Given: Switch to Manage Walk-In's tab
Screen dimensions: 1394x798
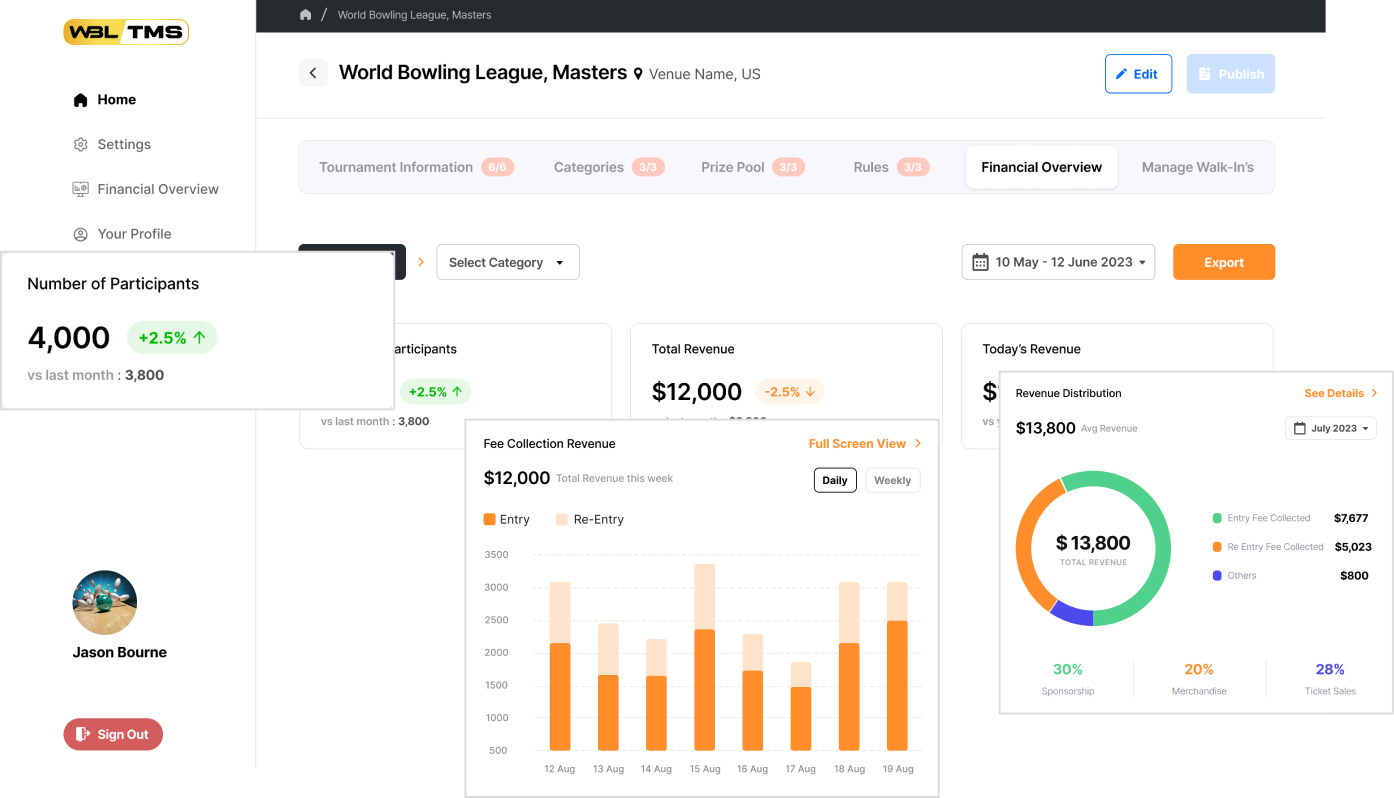Looking at the screenshot, I should tap(1197, 167).
